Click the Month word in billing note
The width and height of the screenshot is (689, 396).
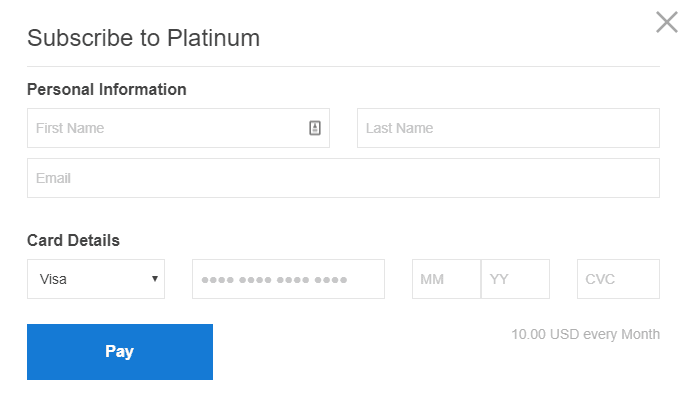(x=641, y=334)
